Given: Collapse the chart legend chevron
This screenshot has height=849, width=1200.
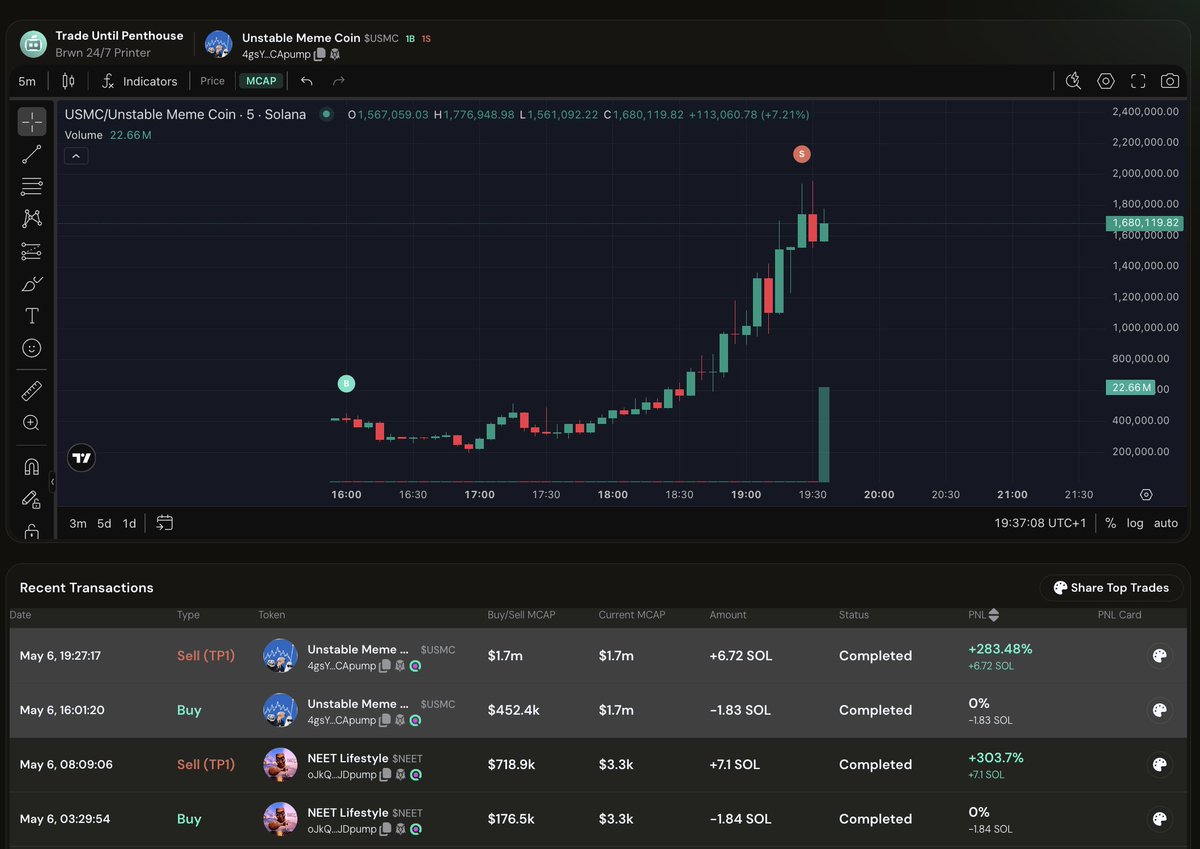Looking at the screenshot, I should tap(76, 156).
